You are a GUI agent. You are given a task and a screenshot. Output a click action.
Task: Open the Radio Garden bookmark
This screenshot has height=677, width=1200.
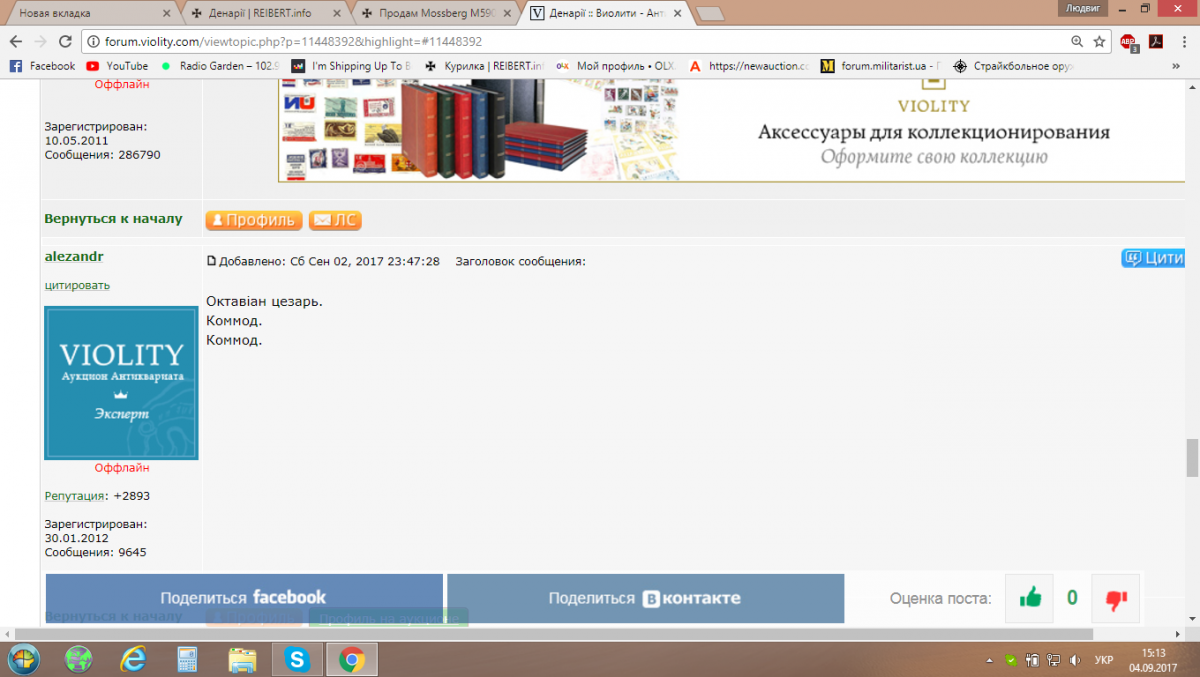pos(219,66)
